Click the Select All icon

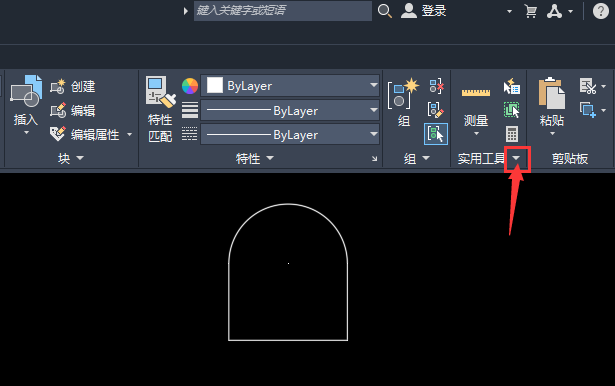coord(512,110)
